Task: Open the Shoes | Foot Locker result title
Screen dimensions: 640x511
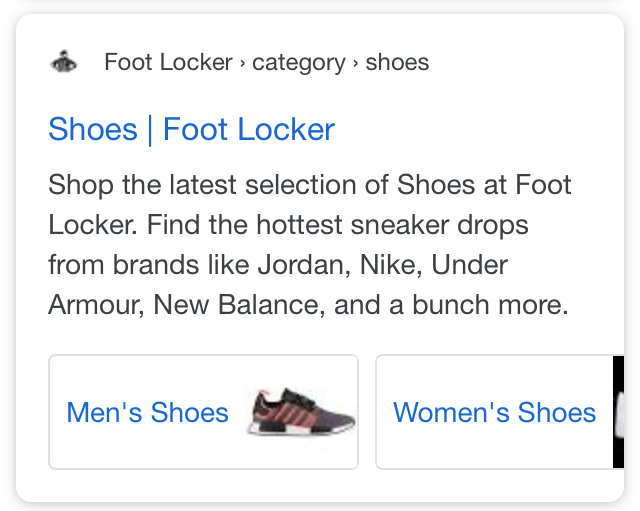Action: coord(191,130)
